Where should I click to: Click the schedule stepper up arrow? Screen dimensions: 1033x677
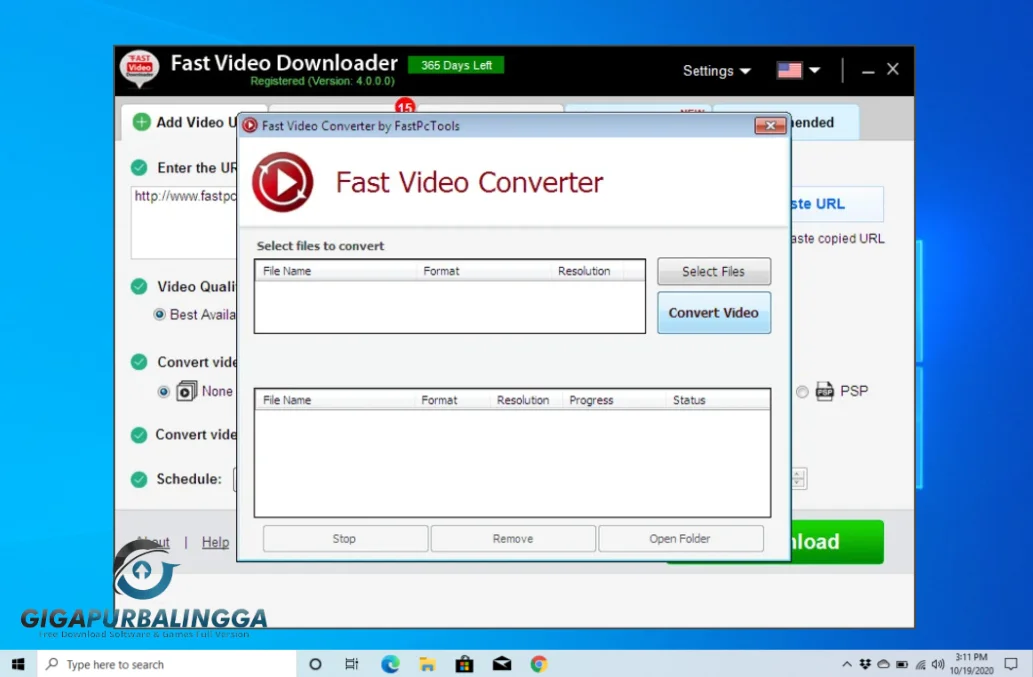coord(797,474)
